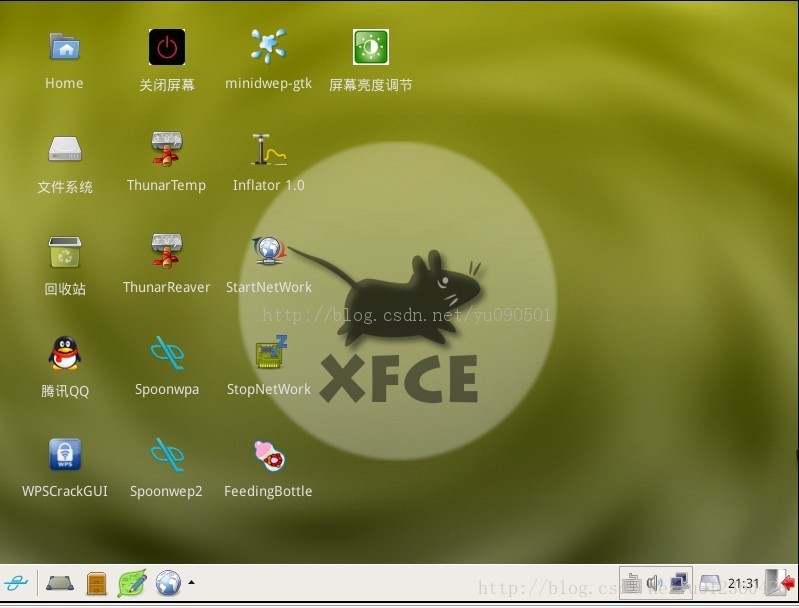Click the StopNetWork icon
This screenshot has height=608, width=799.
271,352
